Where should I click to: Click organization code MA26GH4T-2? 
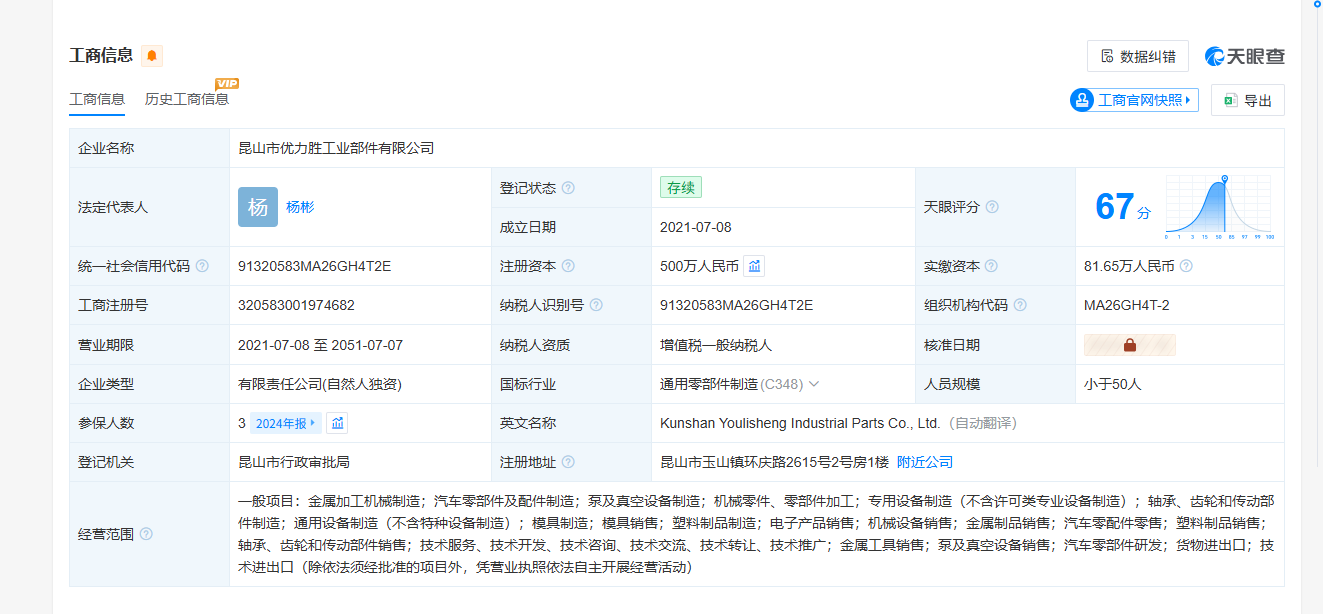1126,305
